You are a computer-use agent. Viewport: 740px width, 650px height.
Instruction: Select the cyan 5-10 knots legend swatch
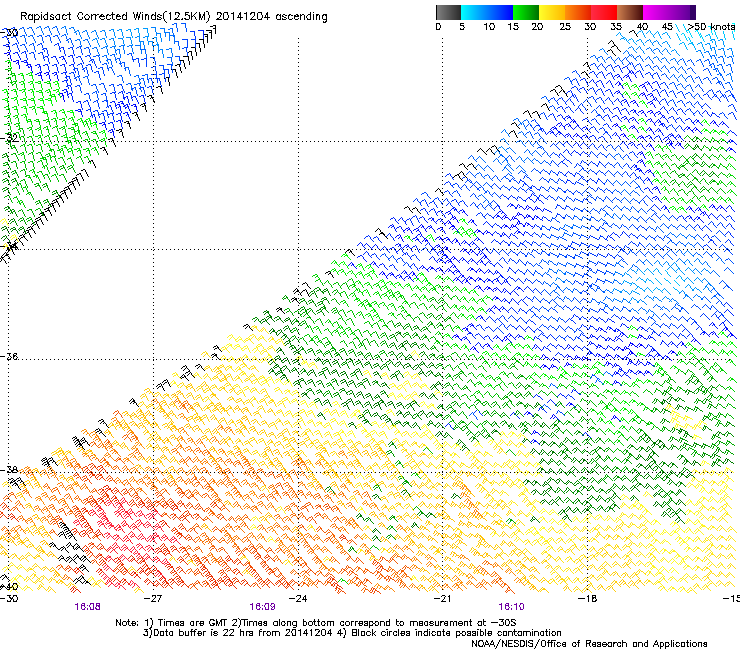pos(473,12)
